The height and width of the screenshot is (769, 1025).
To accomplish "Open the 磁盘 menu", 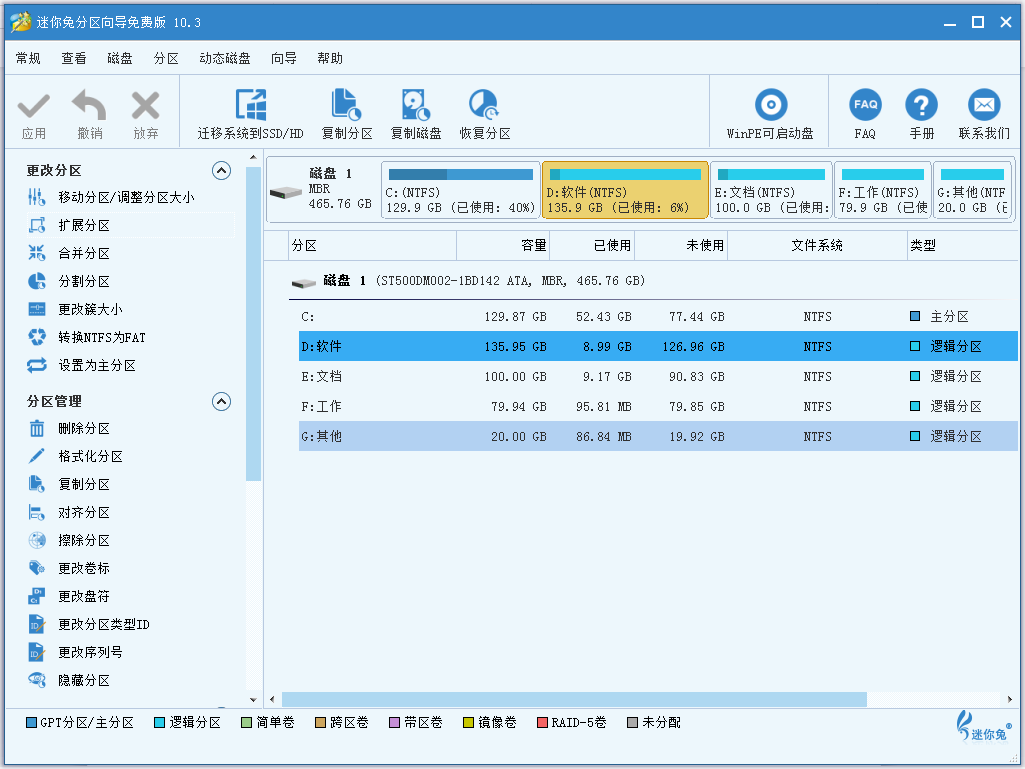I will [120, 58].
